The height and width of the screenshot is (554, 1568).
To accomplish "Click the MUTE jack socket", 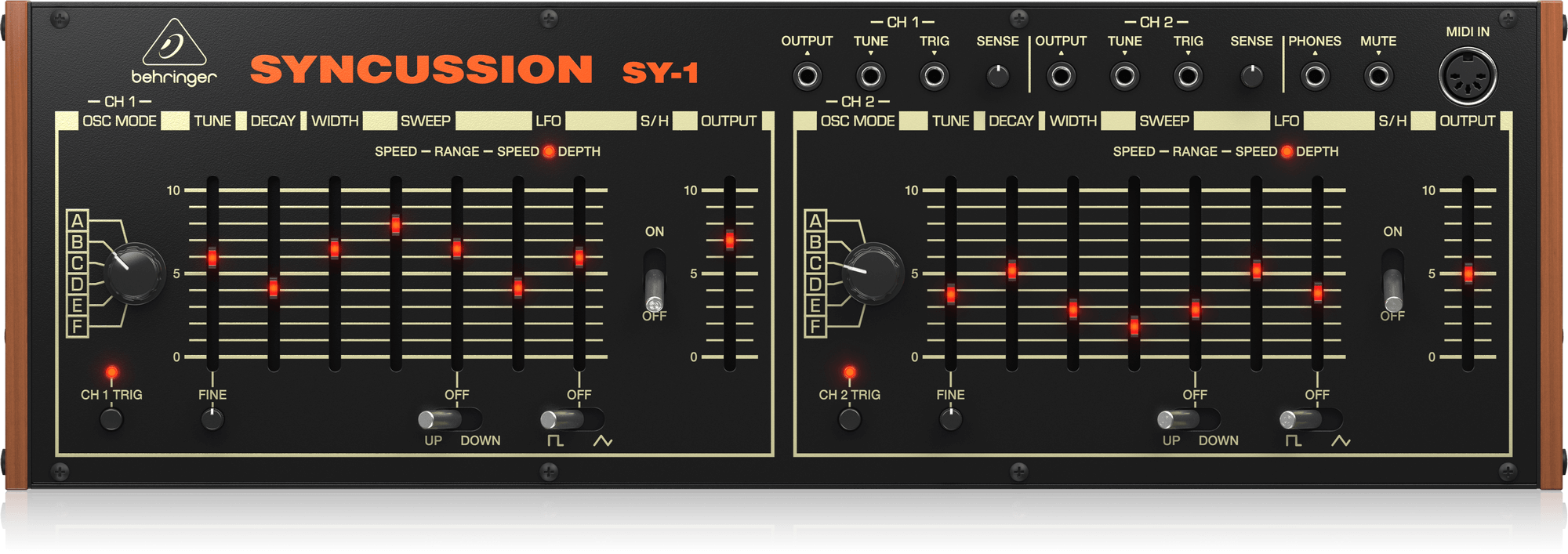I will 1378,77.
